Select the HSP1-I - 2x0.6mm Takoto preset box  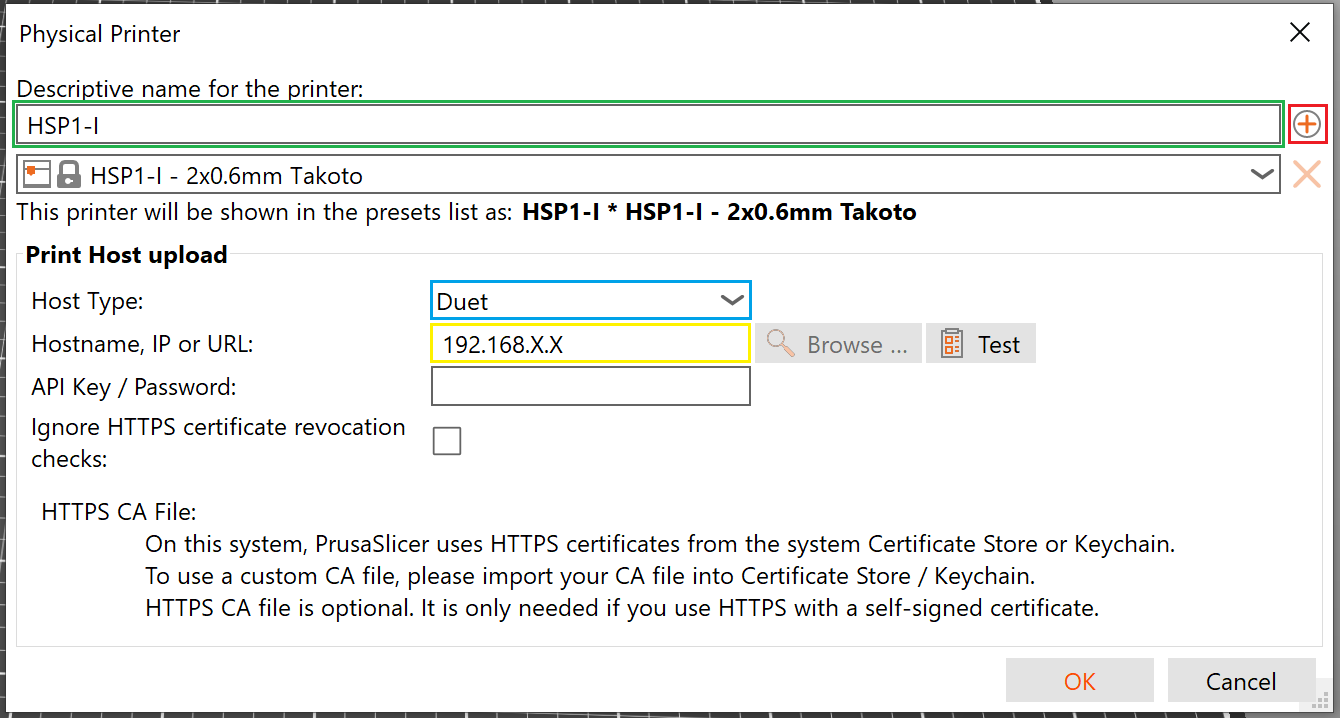650,175
